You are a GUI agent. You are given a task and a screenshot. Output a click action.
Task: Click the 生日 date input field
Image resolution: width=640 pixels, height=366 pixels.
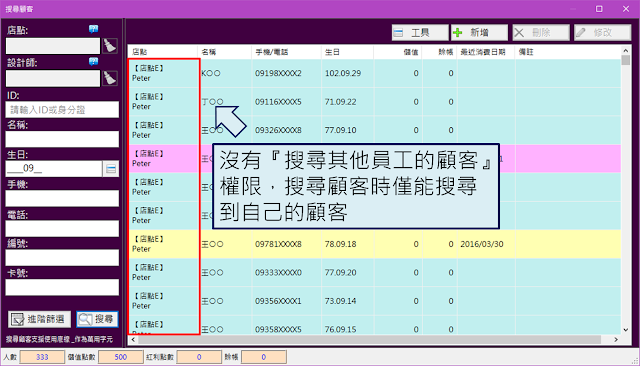pos(53,169)
